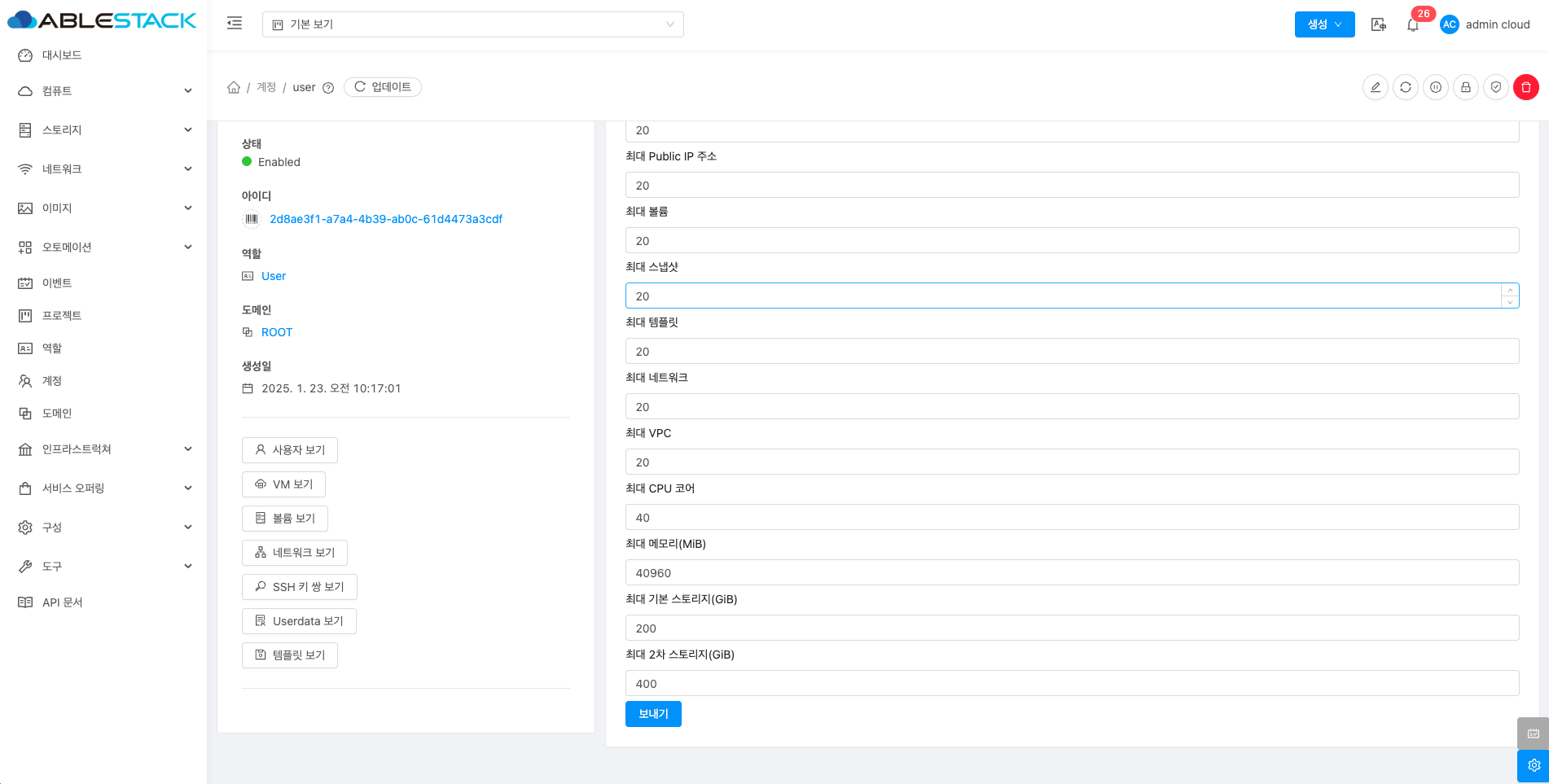Open the 생성 create dropdown button
This screenshot has height=784, width=1549.
point(1324,24)
